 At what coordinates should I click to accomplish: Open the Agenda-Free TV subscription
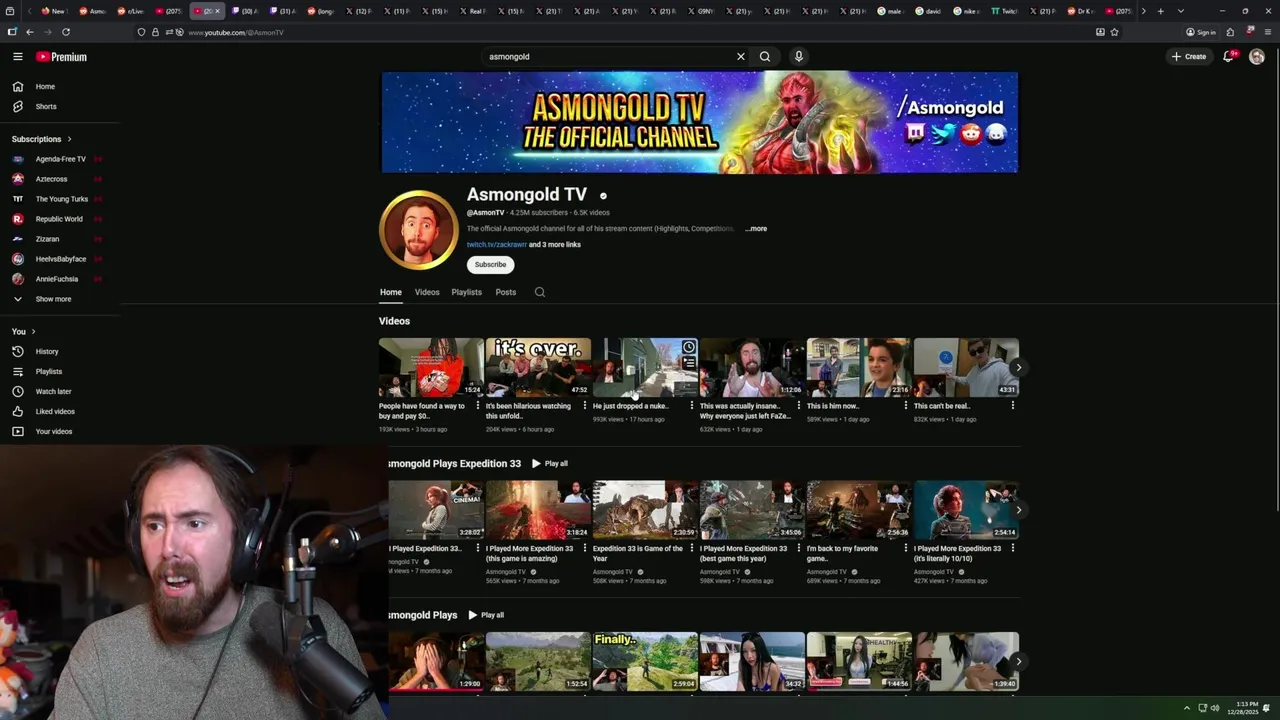60,159
